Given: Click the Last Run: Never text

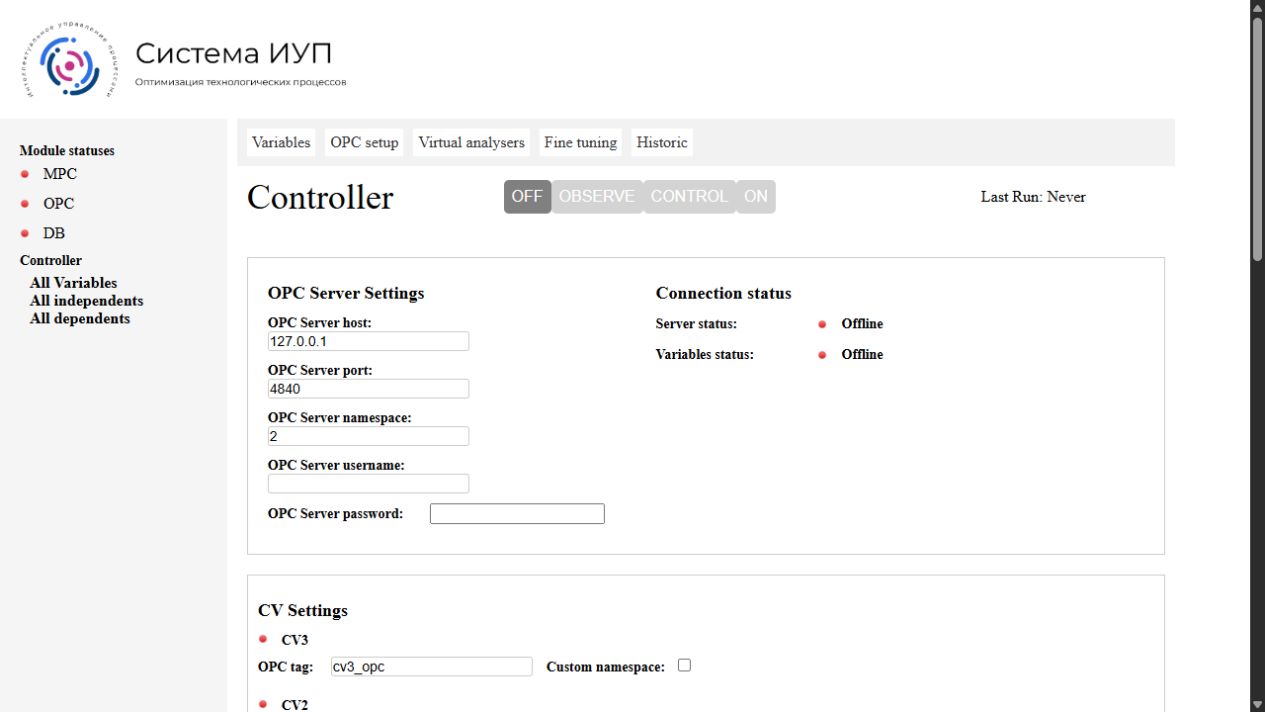Looking at the screenshot, I should [x=1033, y=197].
